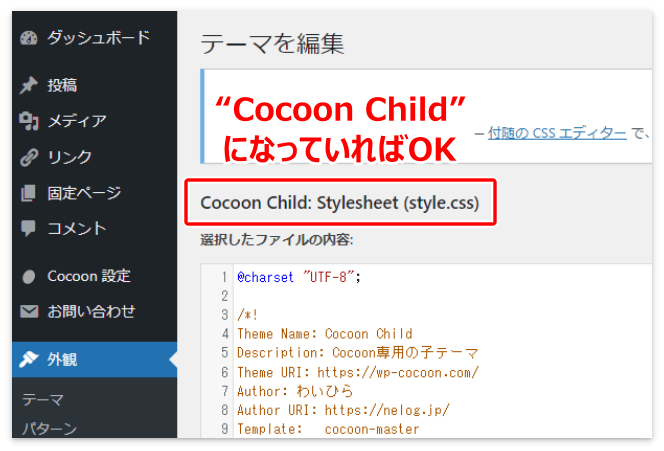Click the Theme URI wp-cocoon.com line
The width and height of the screenshot is (664, 451).
click(358, 373)
